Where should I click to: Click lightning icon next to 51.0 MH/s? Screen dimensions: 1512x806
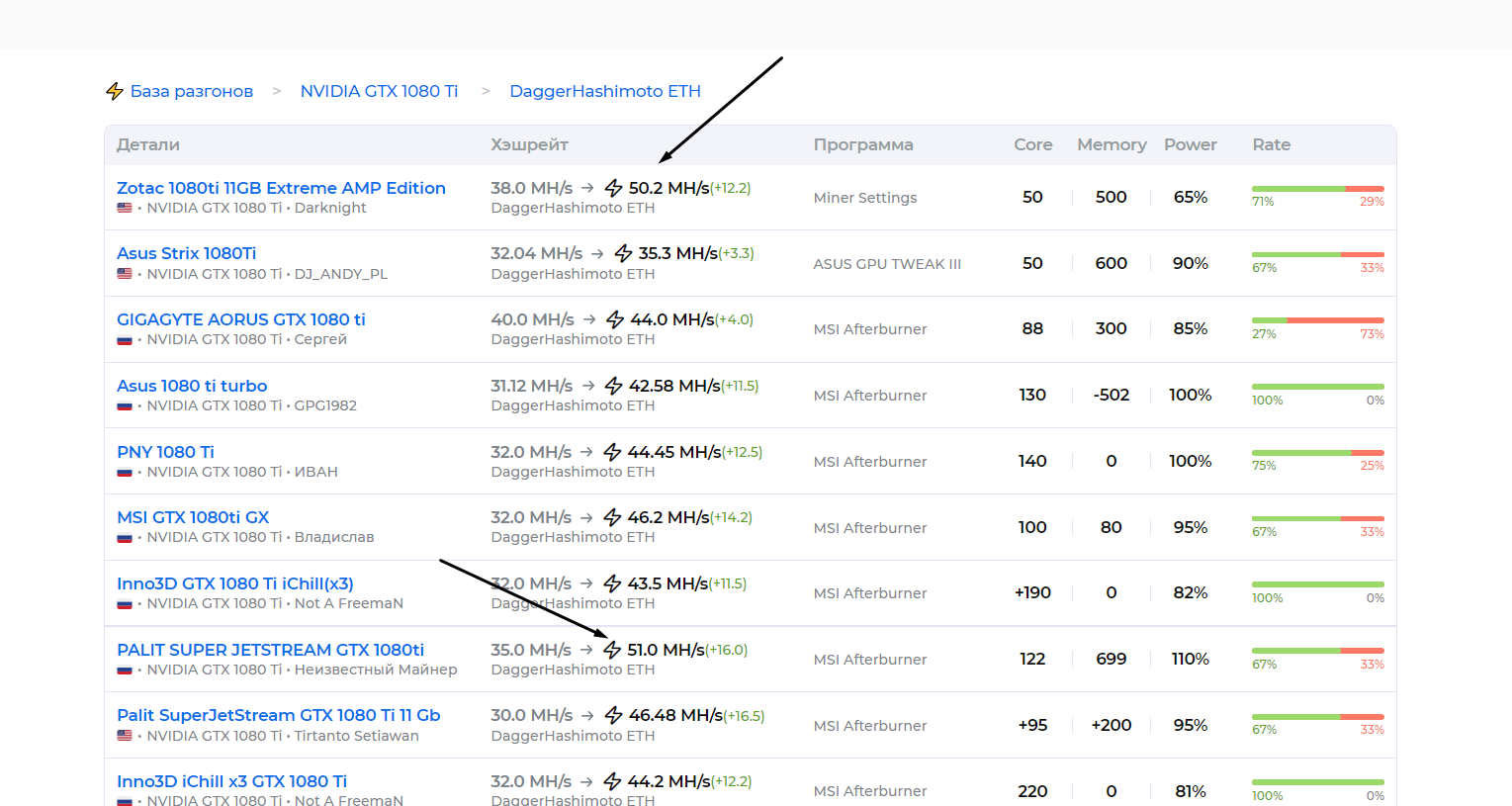[x=612, y=650]
